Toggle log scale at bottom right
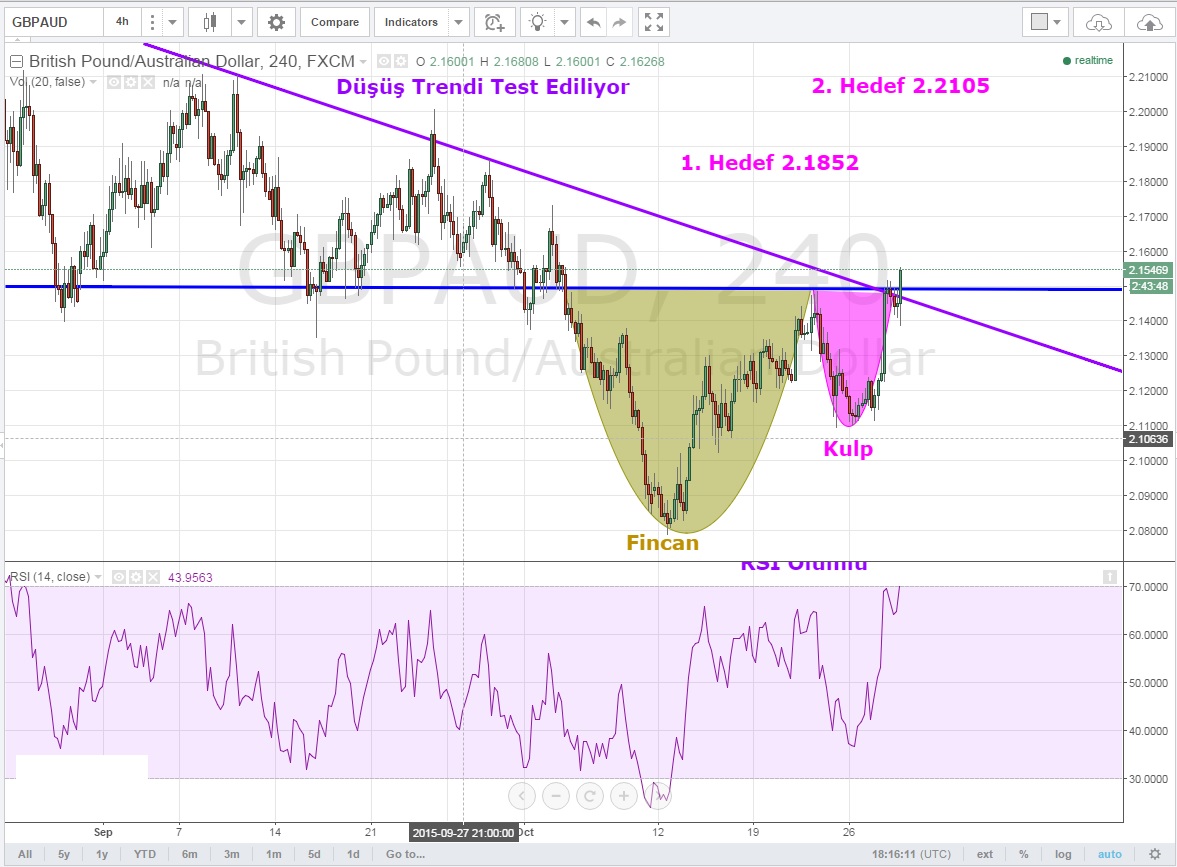 pos(1062,854)
